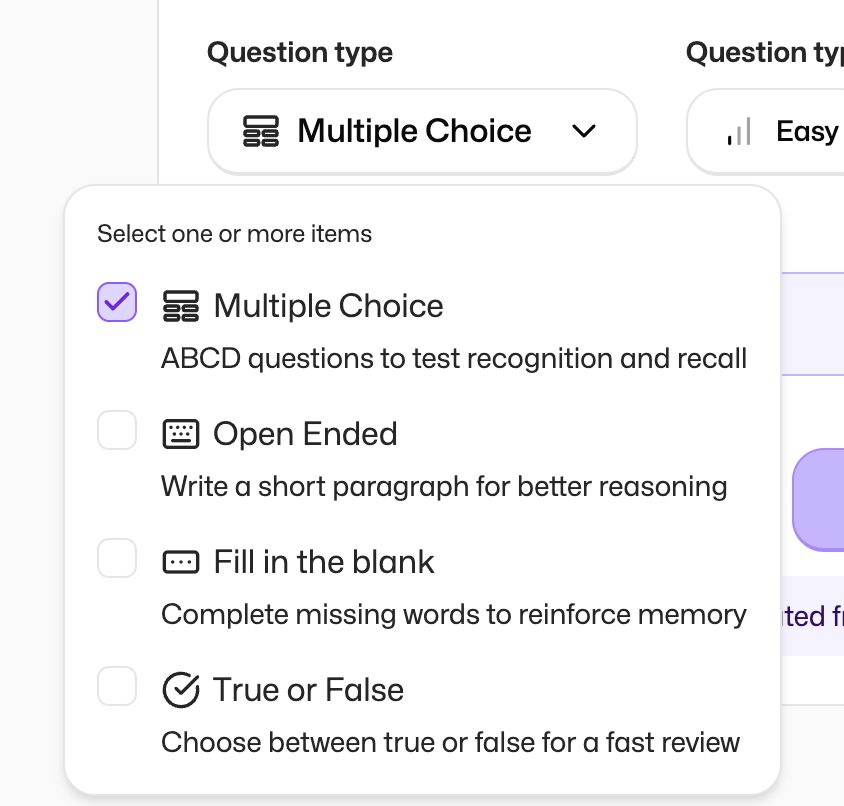Viewport: 844px width, 806px height.
Task: Click 'Choose between true or false' description
Action: 450,742
